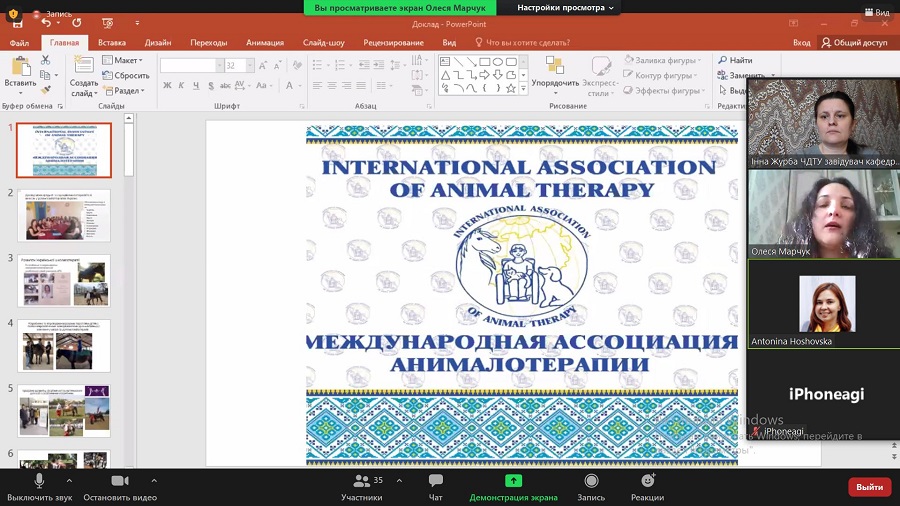900x506 pixels.
Task: Open Настройки просмотра view options dropdown
Action: (x=565, y=7)
